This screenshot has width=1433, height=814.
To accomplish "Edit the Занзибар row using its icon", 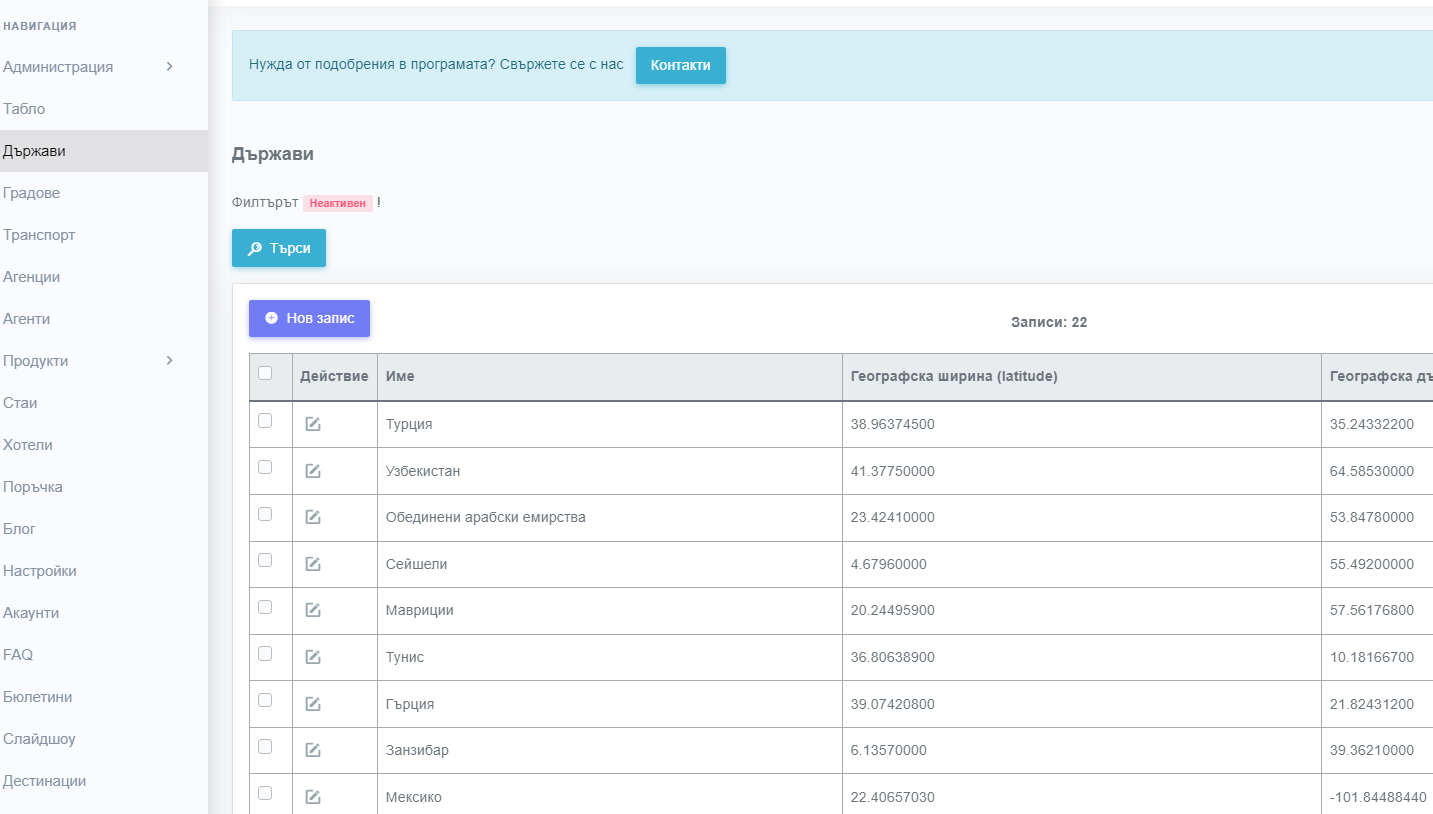I will pos(313,750).
